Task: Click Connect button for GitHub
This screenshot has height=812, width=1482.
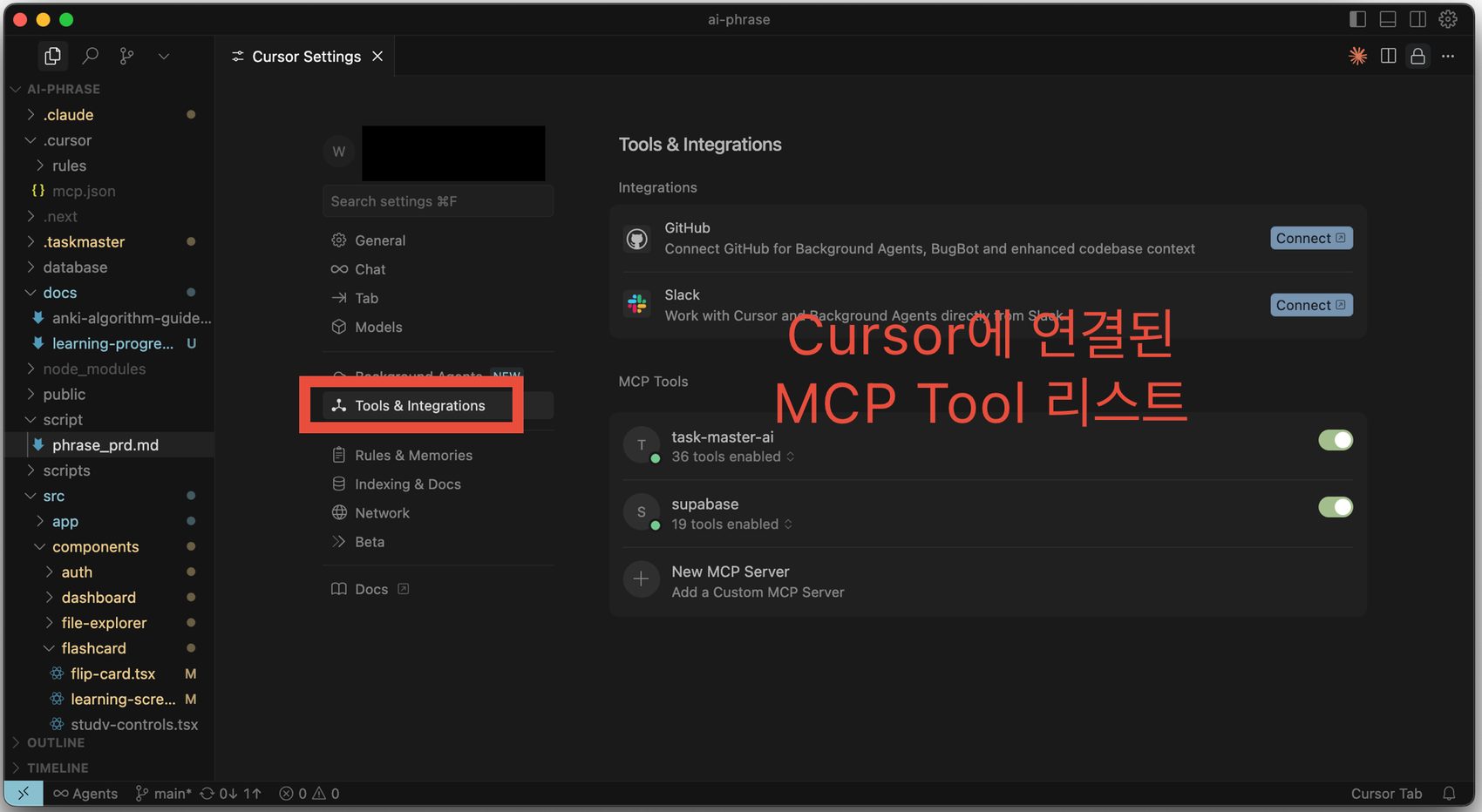Action: pyautogui.click(x=1310, y=238)
